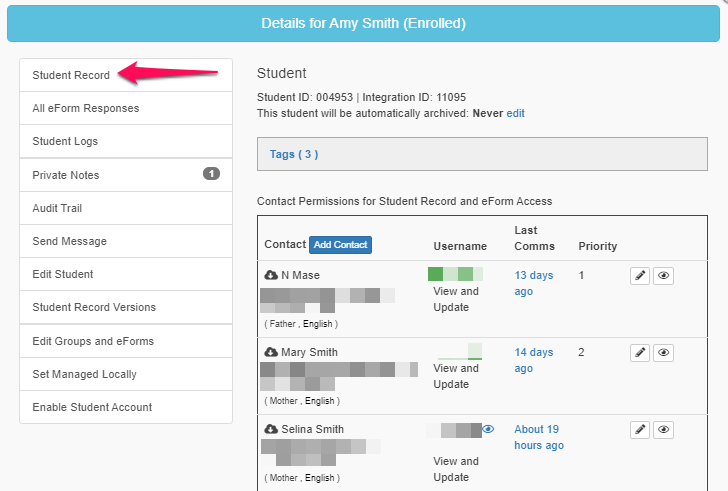Click cloud icon beside Mary Smith
This screenshot has height=491, width=728.
(x=271, y=352)
